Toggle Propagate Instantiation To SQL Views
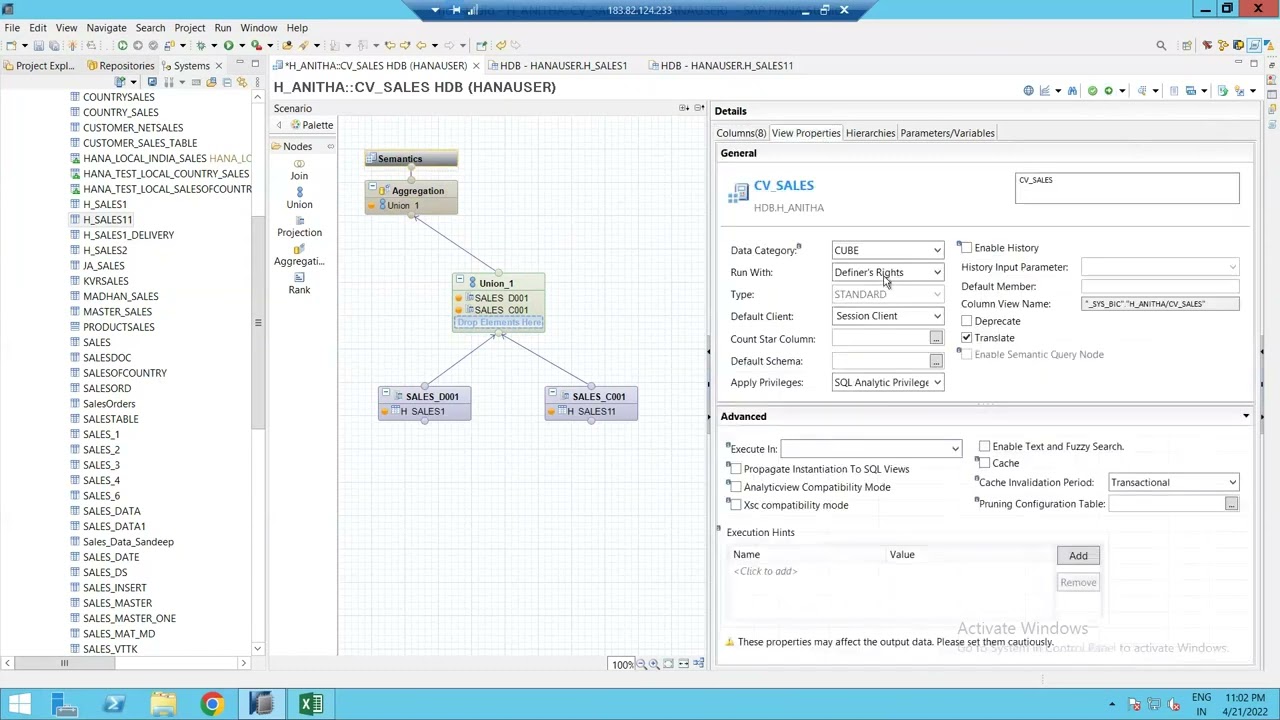This screenshot has width=1280, height=720. tap(736, 469)
